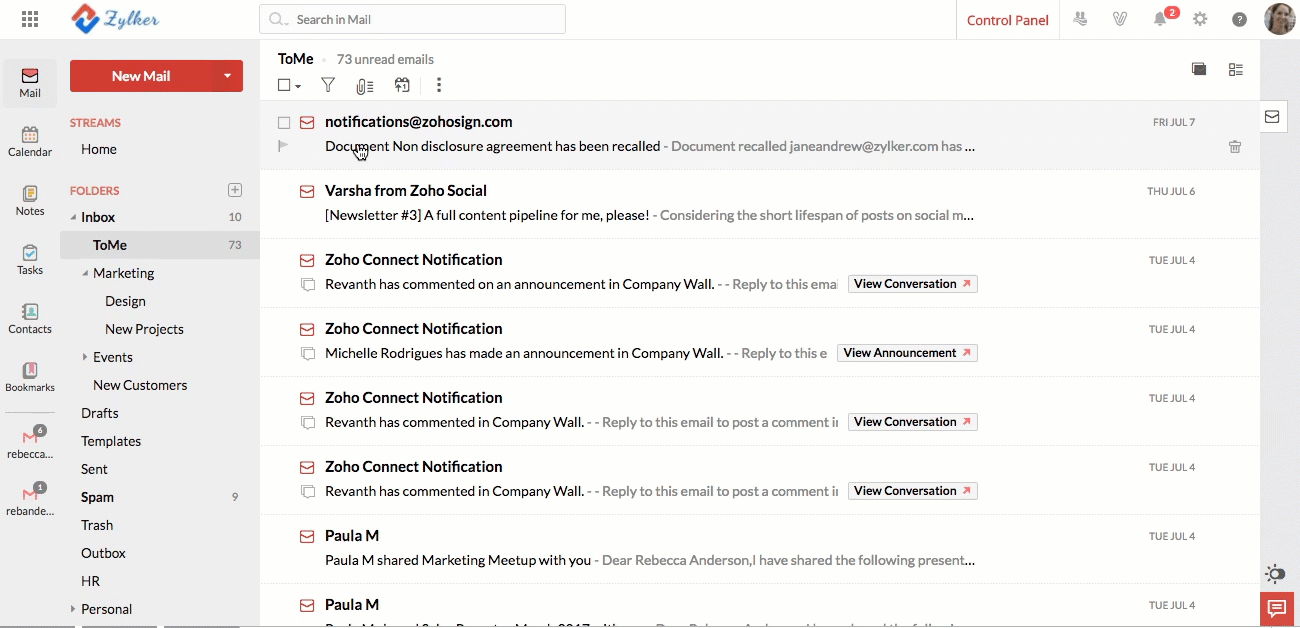Click the View Conversation button for Revanth's comment
This screenshot has width=1300, height=628.
912,283
